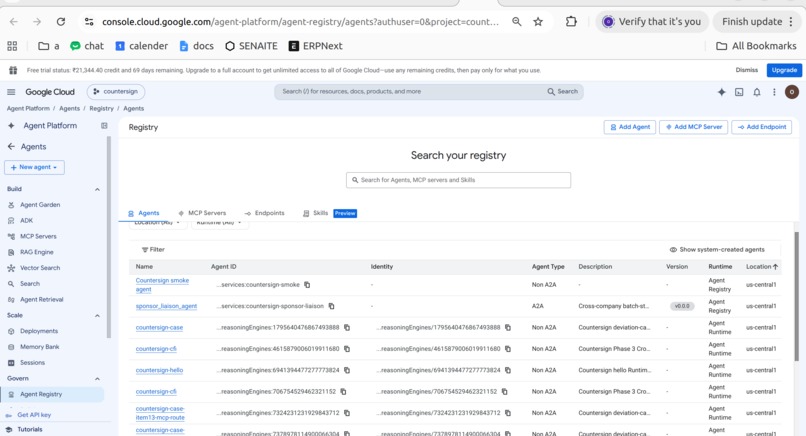Click the browser address bar
Viewport: 806px width, 436px height.
click(300, 22)
